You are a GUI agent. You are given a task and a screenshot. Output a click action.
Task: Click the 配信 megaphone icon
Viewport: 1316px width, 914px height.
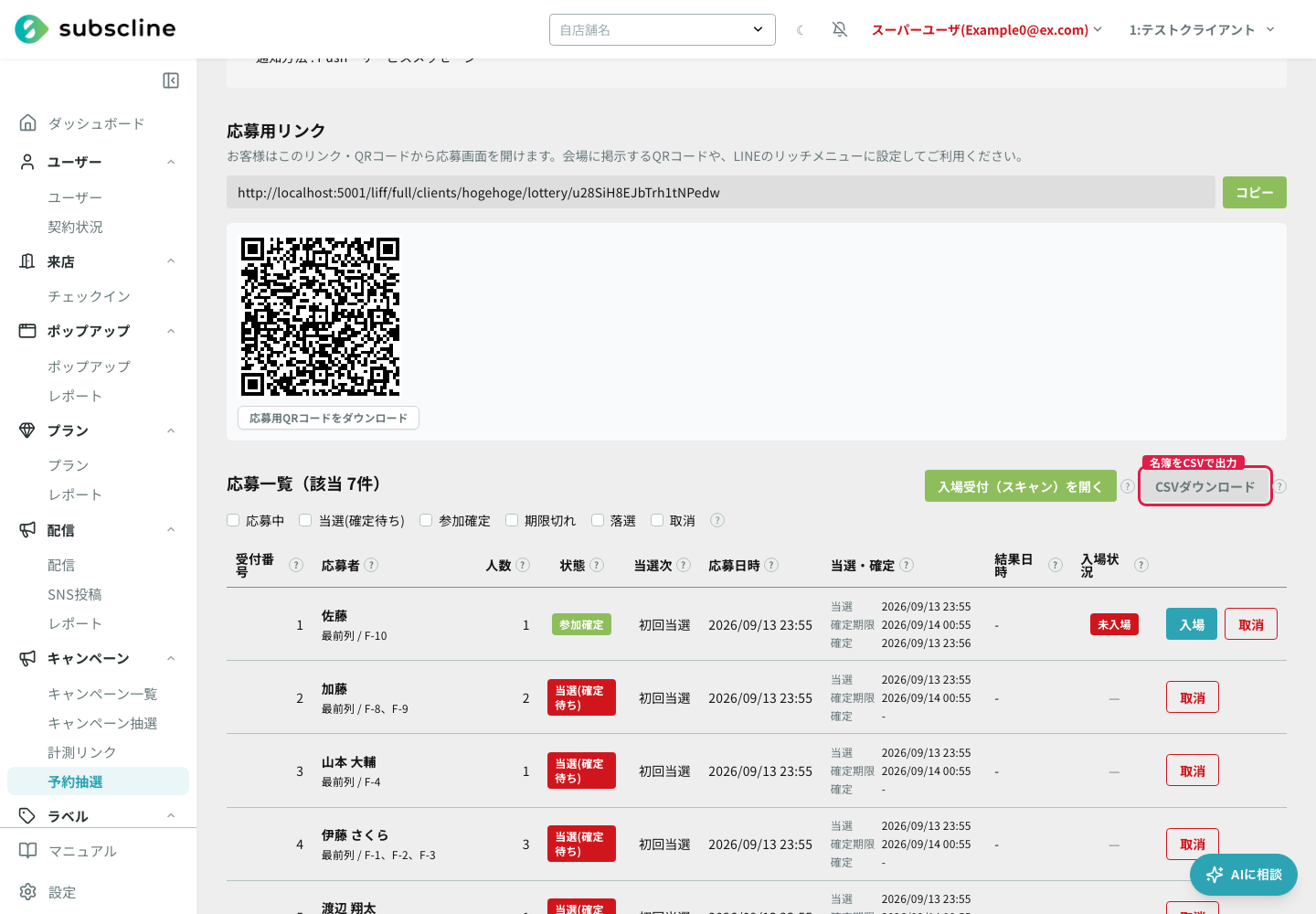(x=28, y=530)
